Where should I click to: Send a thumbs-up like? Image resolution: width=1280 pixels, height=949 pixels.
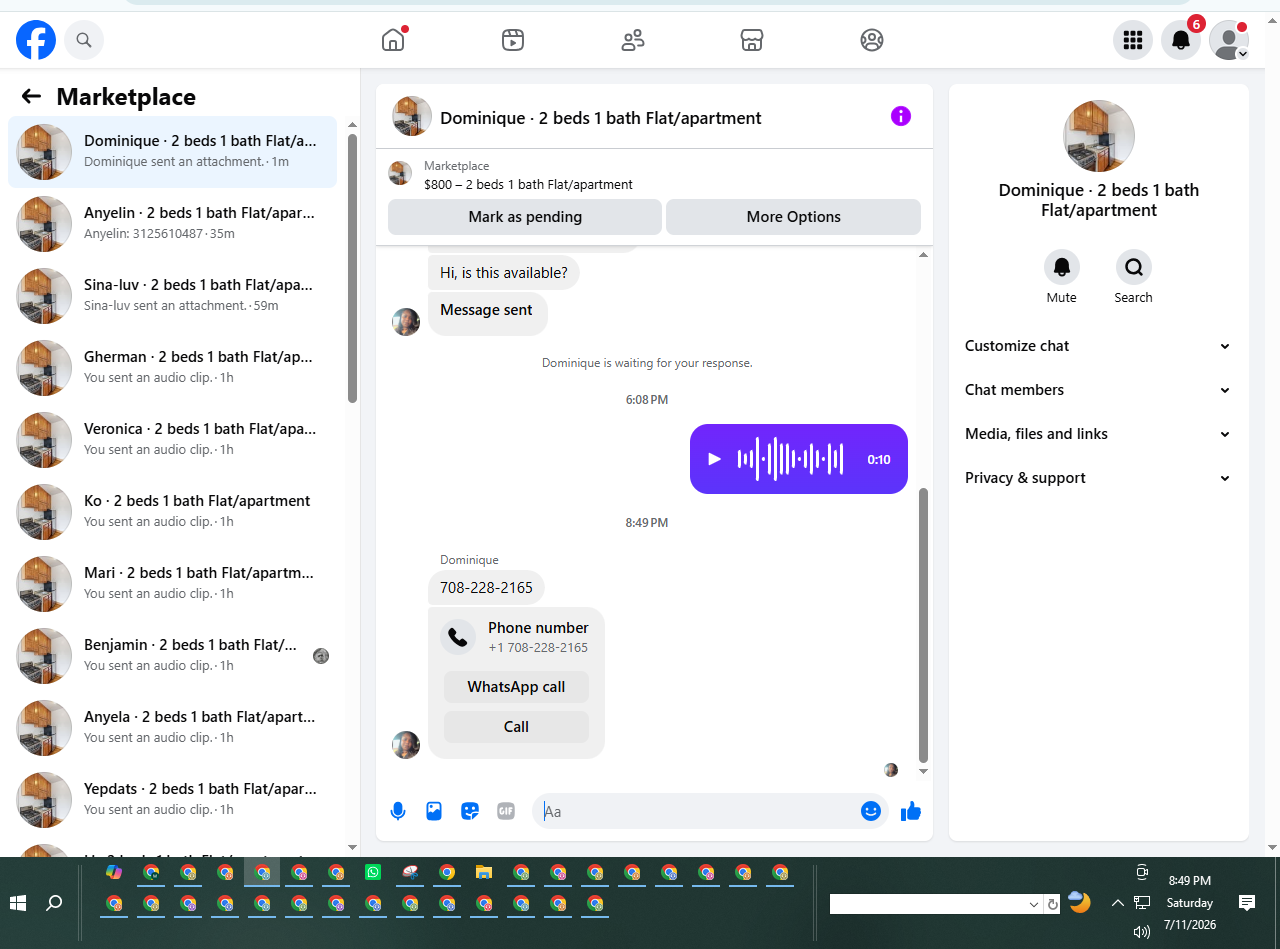click(x=910, y=811)
